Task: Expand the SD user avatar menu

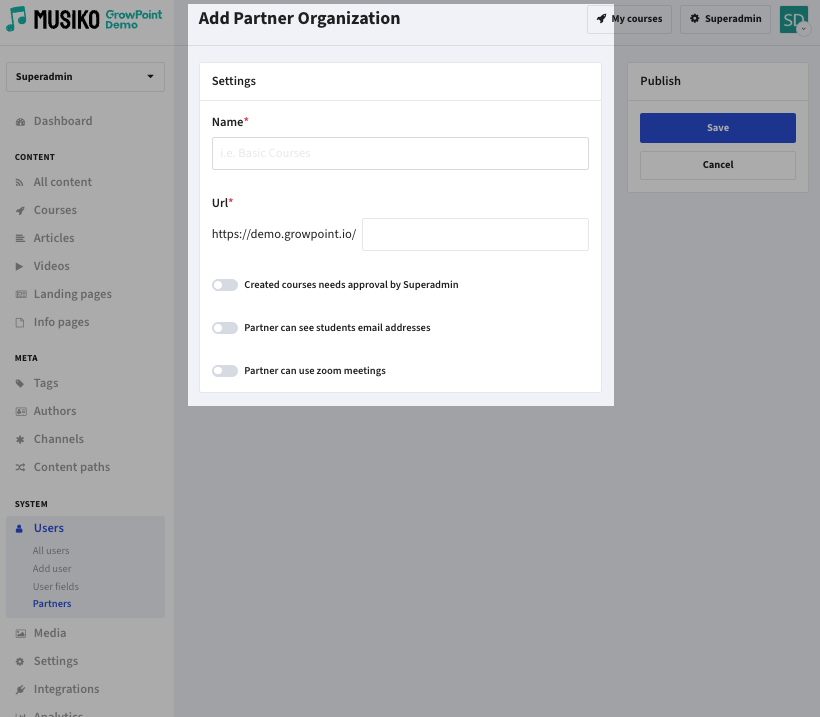Action: (794, 20)
